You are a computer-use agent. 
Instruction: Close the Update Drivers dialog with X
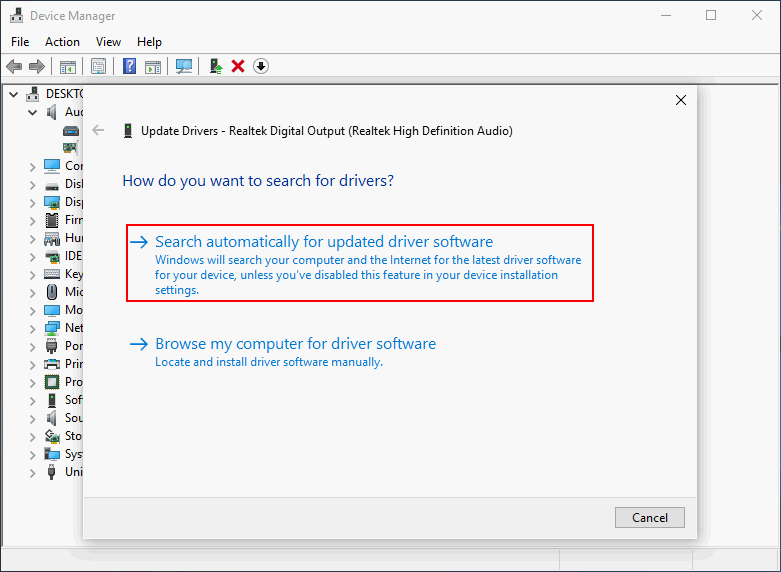click(x=681, y=100)
